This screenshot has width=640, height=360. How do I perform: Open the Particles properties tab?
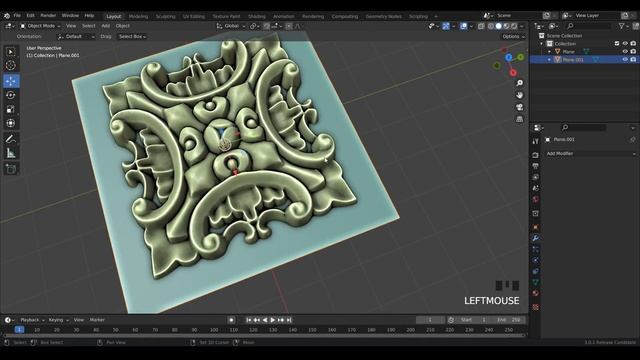point(536,249)
